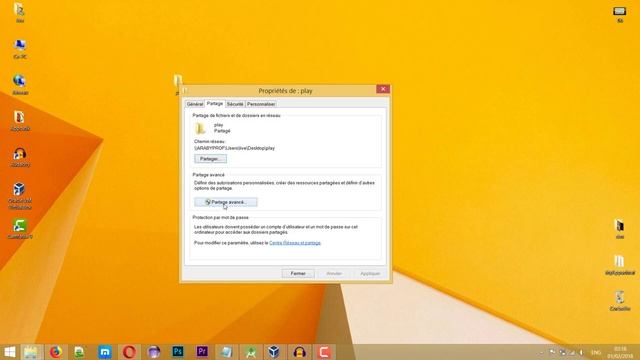
Task: Open the purple globe app on taskbar
Action: (153, 352)
